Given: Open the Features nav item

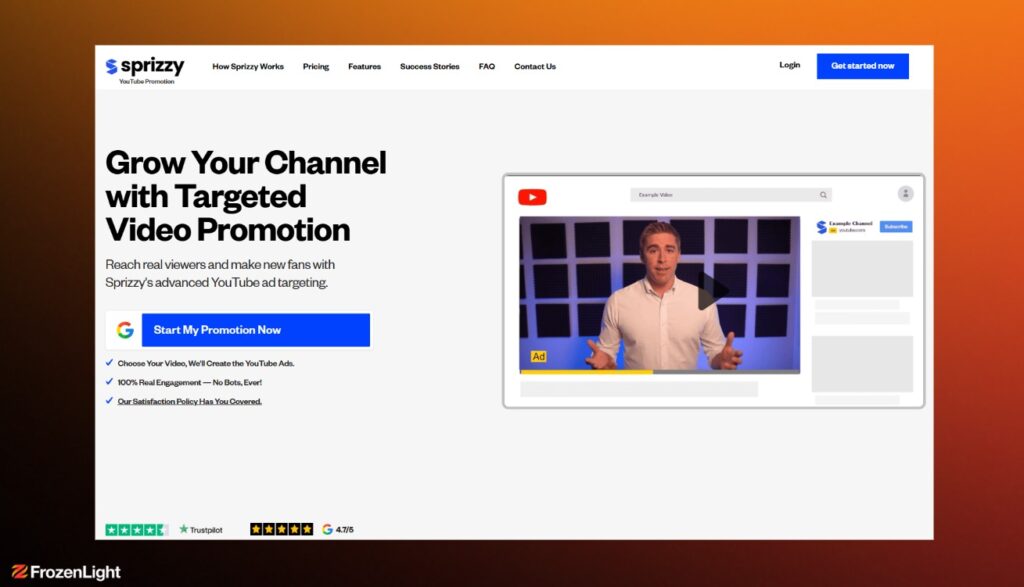Looking at the screenshot, I should [x=364, y=67].
